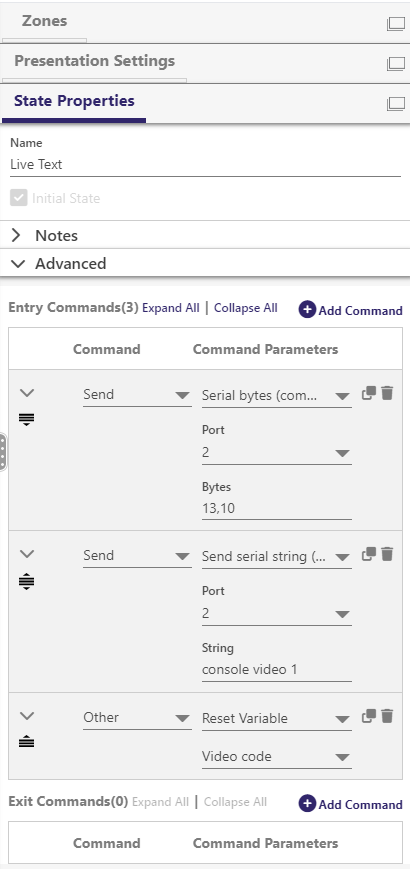410x869 pixels.
Task: Click the Bytes field containing 13,10
Action: coord(276,508)
